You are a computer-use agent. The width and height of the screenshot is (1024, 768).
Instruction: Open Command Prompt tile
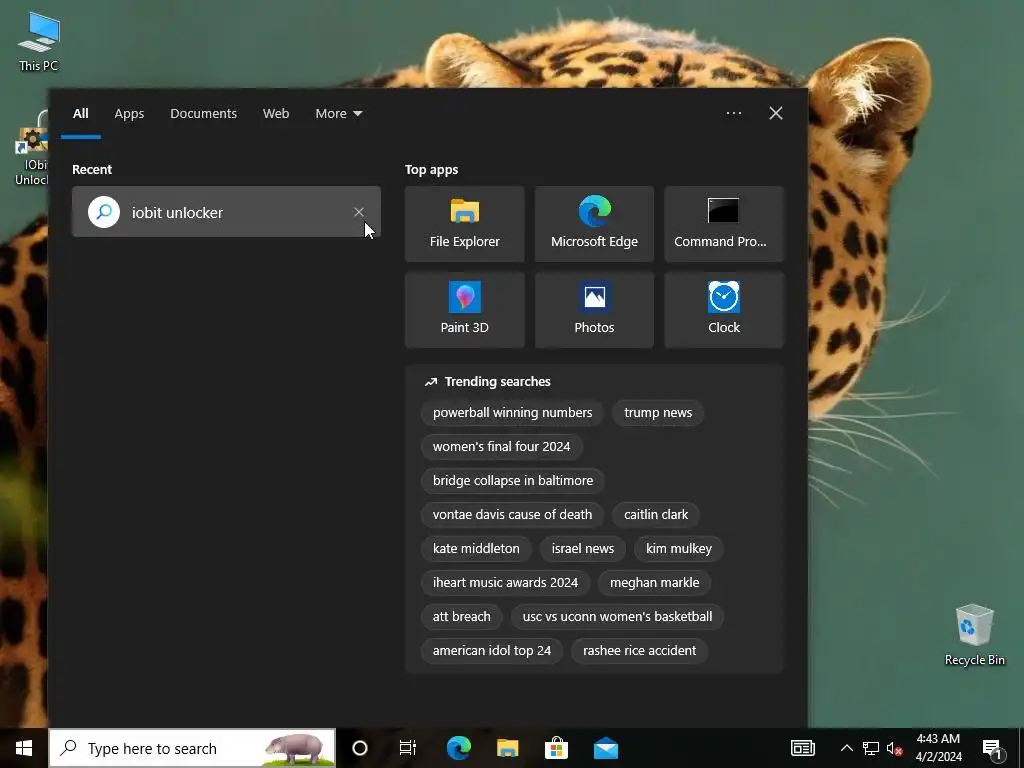click(x=724, y=224)
